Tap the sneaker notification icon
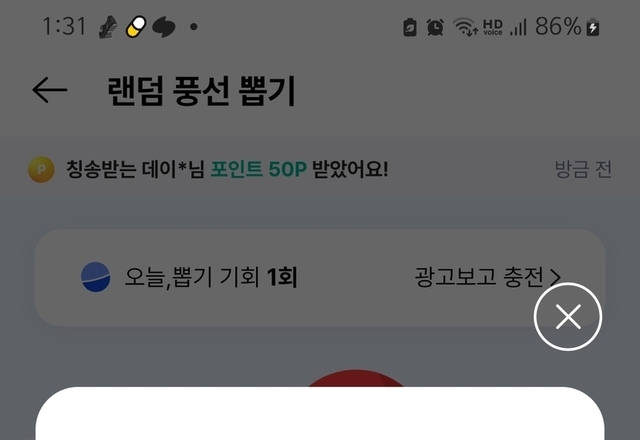 click(x=108, y=27)
